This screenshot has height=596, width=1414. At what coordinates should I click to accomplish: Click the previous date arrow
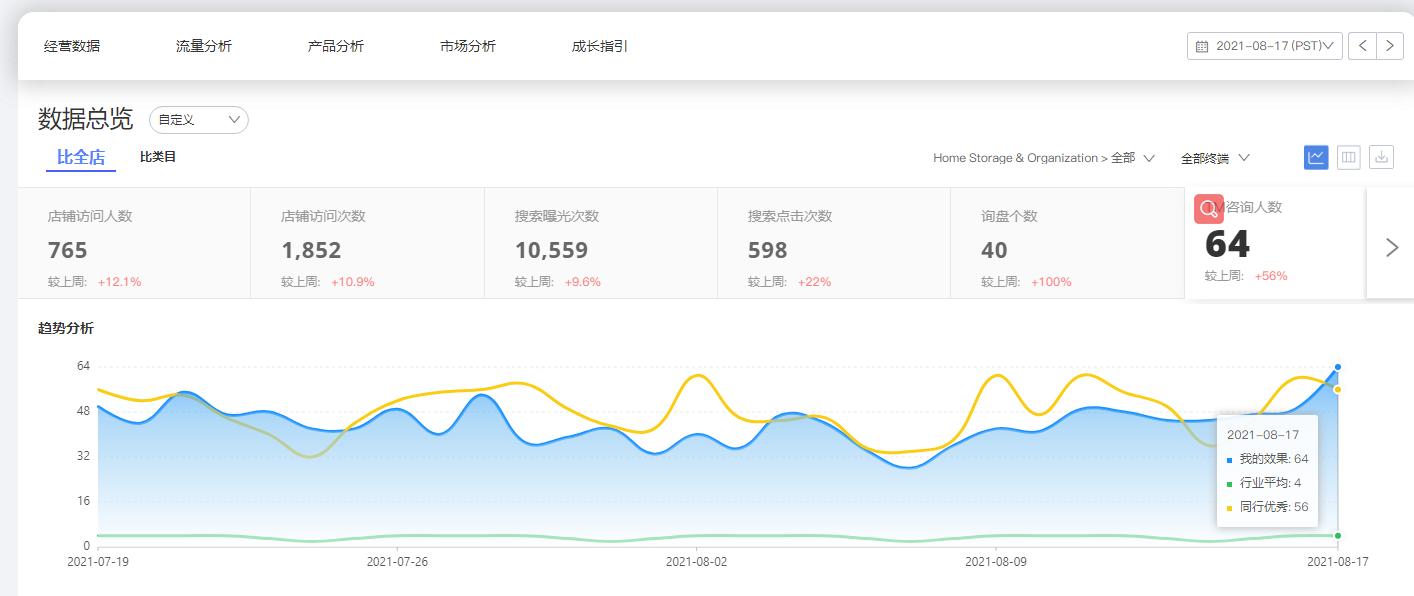point(1363,45)
